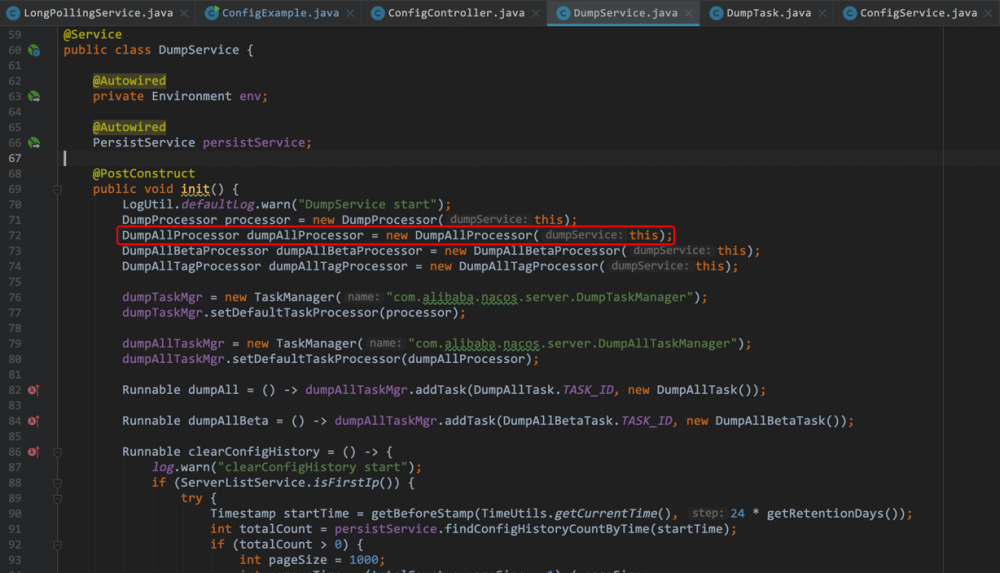This screenshot has width=1000, height=573.
Task: Select the DumpService.java tab
Action: click(x=625, y=13)
